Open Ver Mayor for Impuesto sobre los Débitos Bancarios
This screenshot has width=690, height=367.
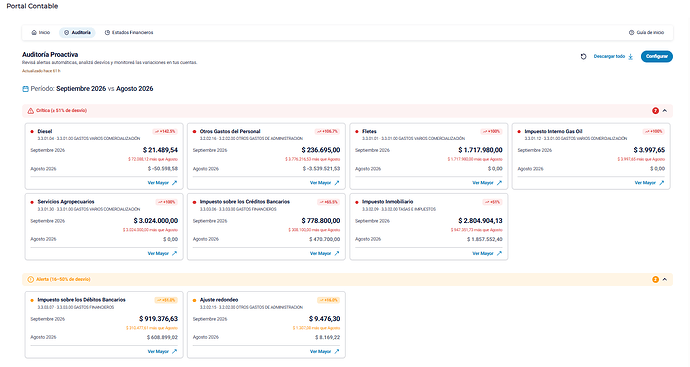[x=162, y=352]
